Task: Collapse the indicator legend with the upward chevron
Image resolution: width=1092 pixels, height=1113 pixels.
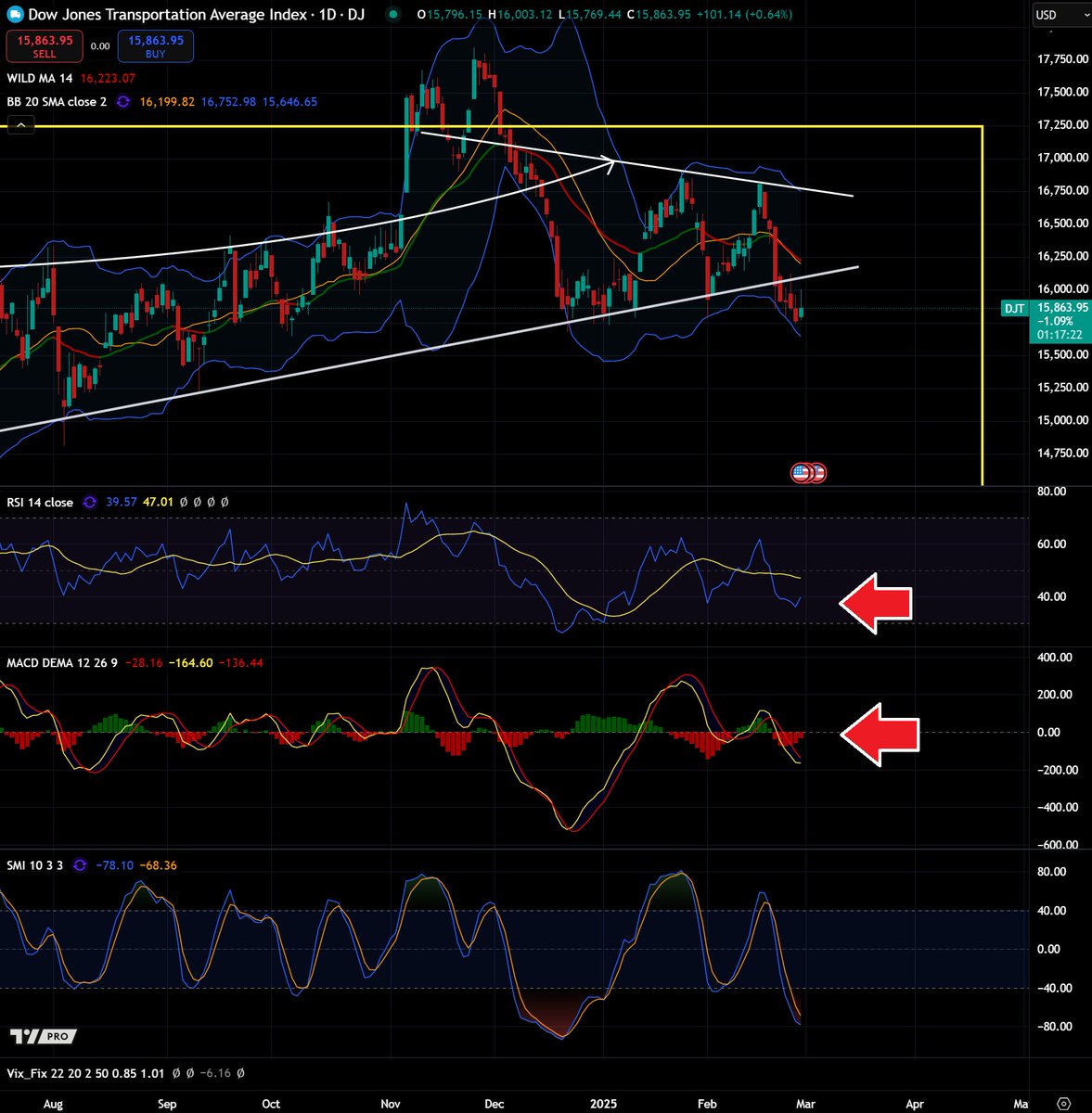Action: 20,124
